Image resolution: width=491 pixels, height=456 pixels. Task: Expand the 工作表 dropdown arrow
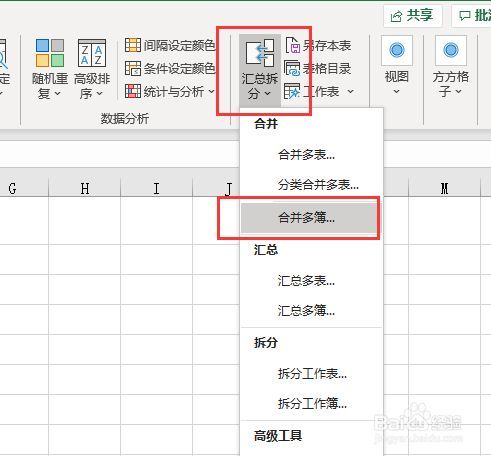tap(350, 91)
